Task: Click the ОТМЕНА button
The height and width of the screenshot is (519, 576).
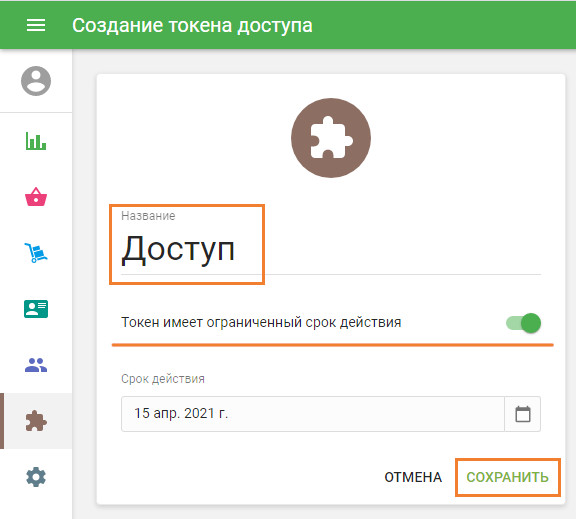Action: pyautogui.click(x=413, y=477)
